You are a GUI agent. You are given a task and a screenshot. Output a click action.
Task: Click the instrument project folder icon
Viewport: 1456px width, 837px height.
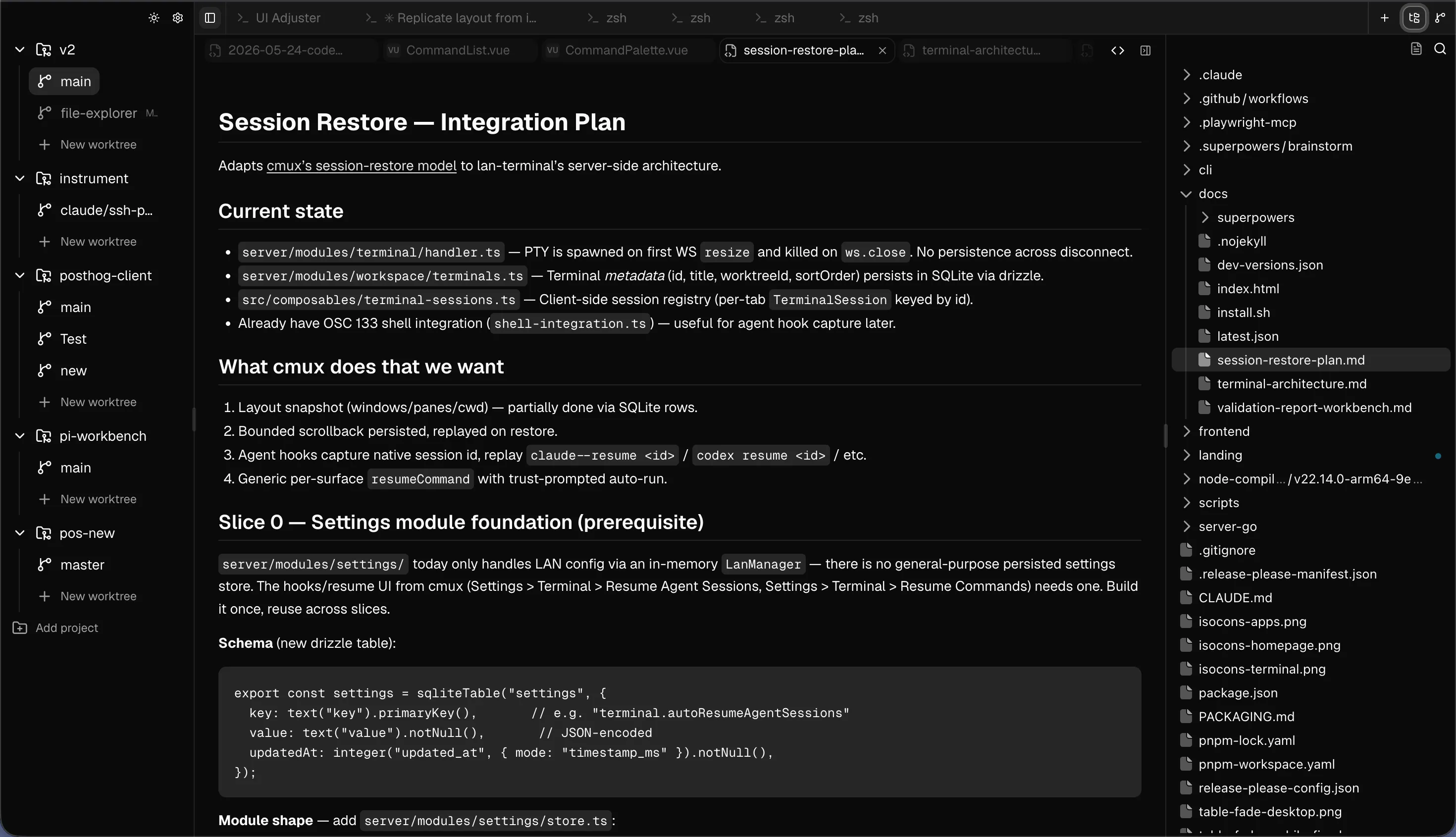[x=44, y=178]
